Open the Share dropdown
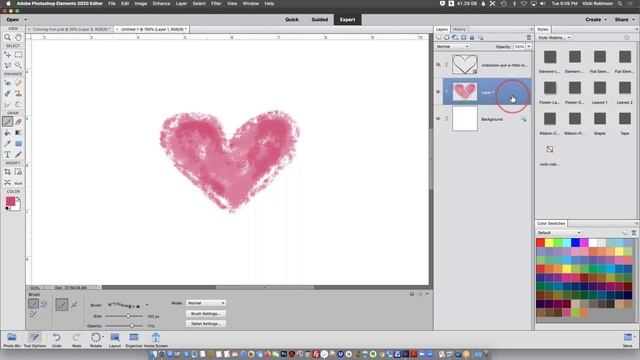 624,20
